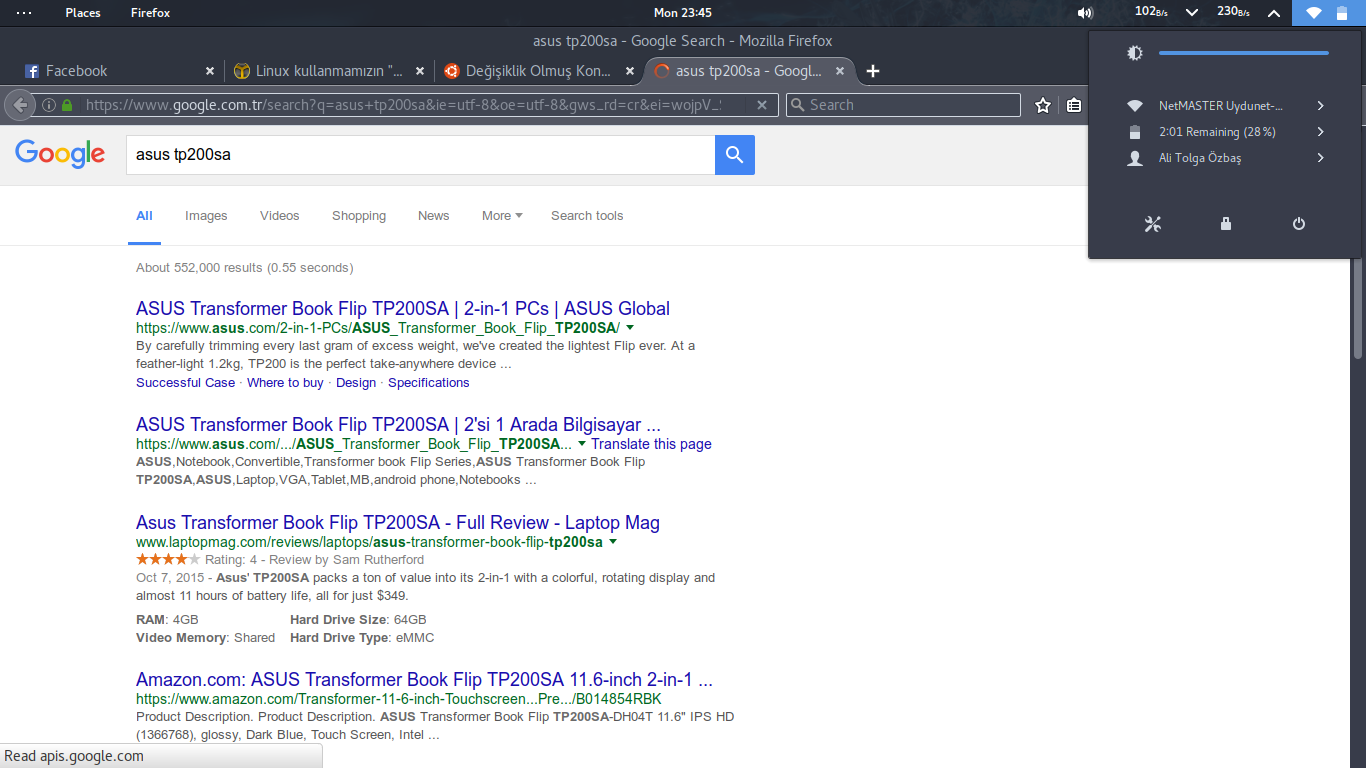Open the bookmarks list icon beside the star
This screenshot has height=768, width=1366.
[x=1073, y=105]
